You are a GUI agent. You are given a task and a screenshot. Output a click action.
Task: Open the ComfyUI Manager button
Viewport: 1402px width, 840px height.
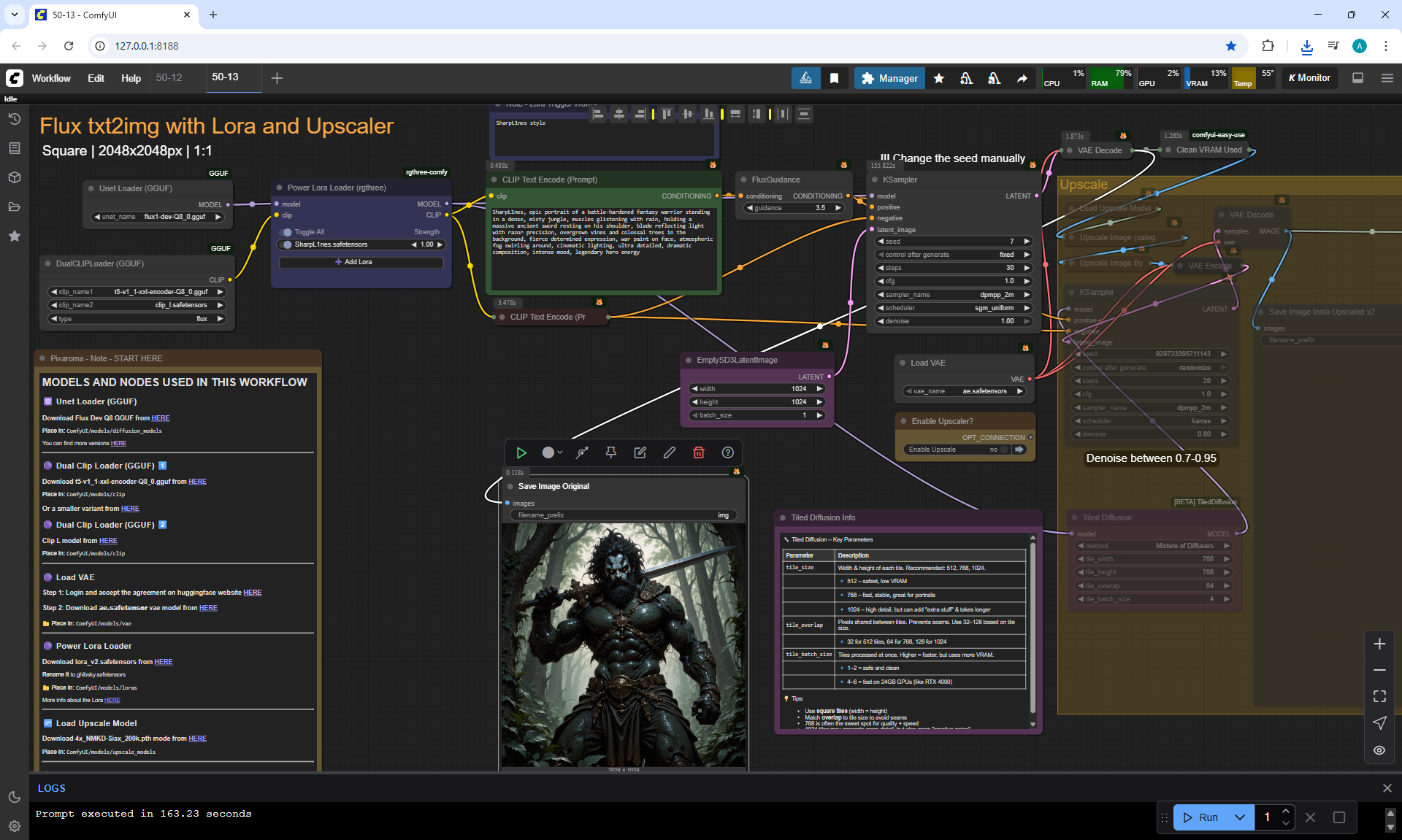tap(889, 78)
